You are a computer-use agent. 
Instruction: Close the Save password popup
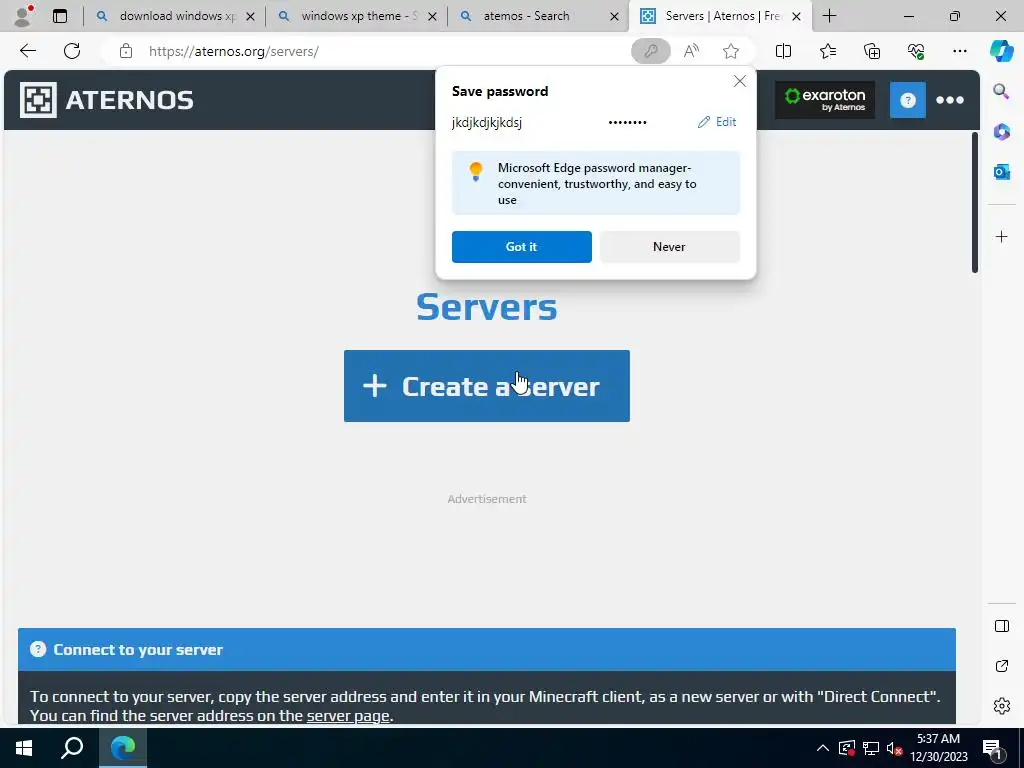tap(739, 81)
